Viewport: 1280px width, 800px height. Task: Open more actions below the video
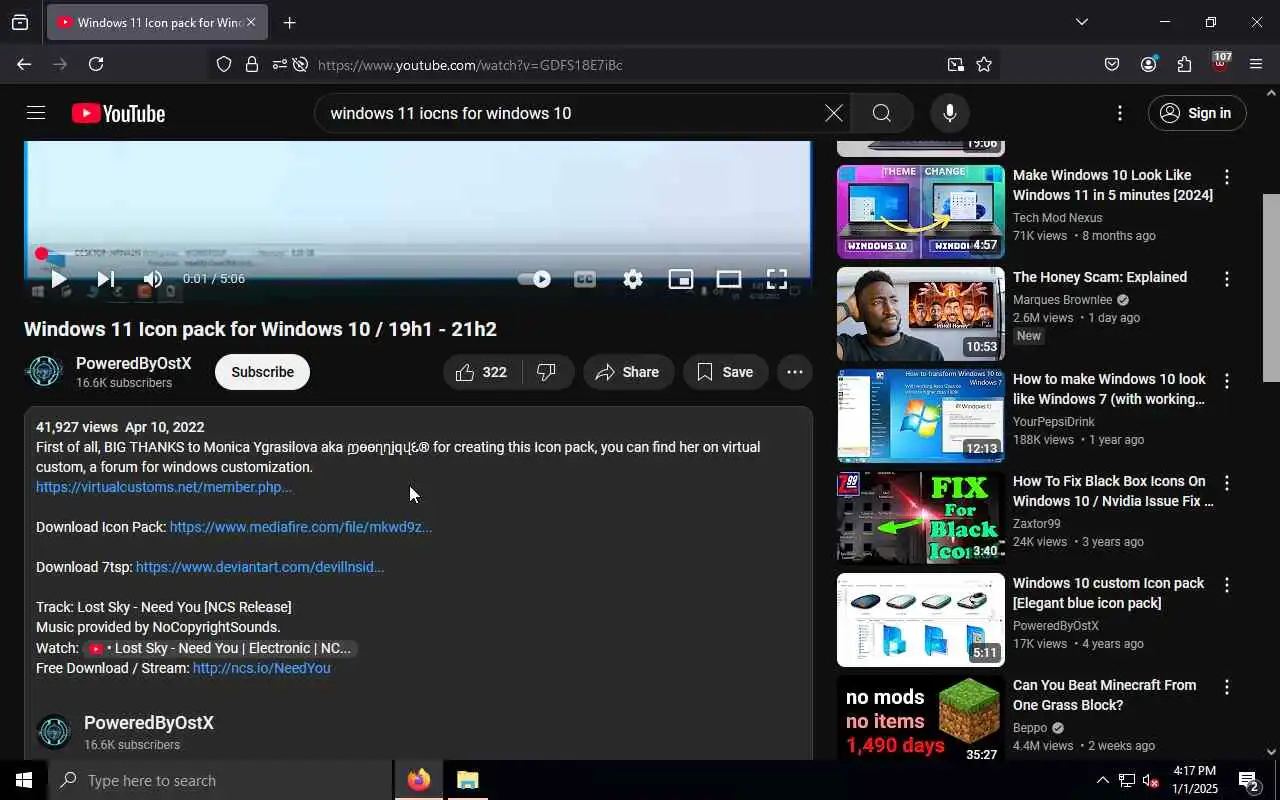(x=795, y=372)
